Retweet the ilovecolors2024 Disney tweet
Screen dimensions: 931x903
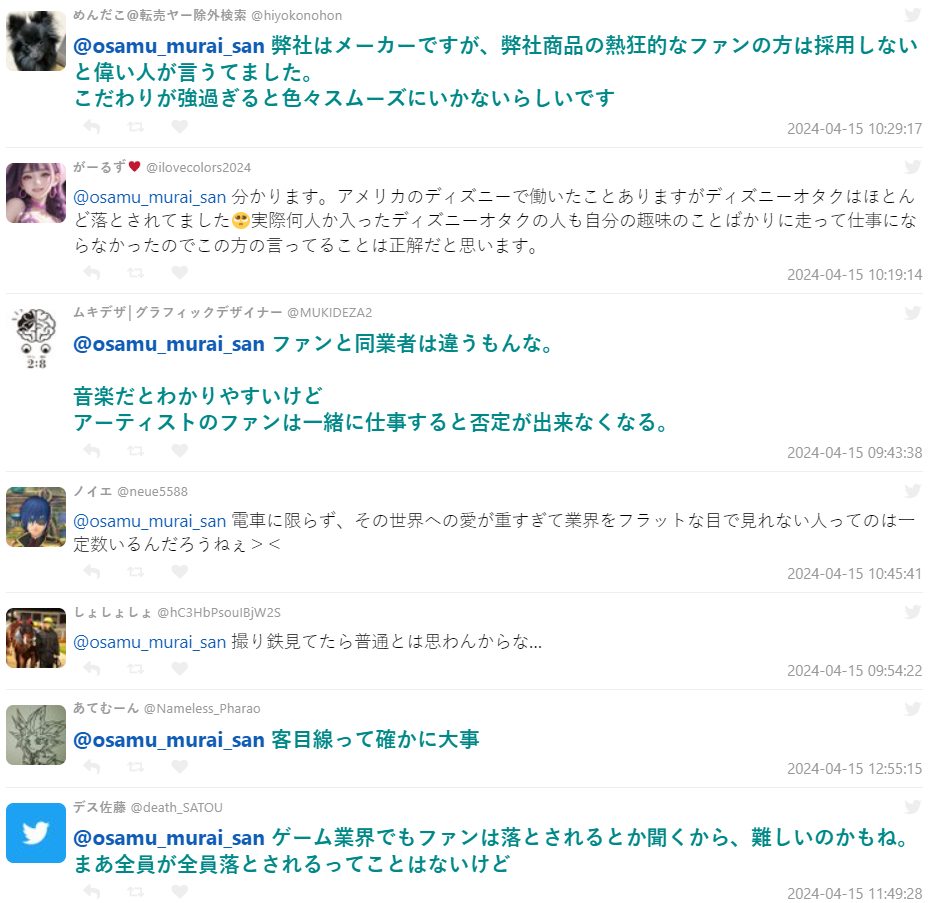tap(135, 273)
